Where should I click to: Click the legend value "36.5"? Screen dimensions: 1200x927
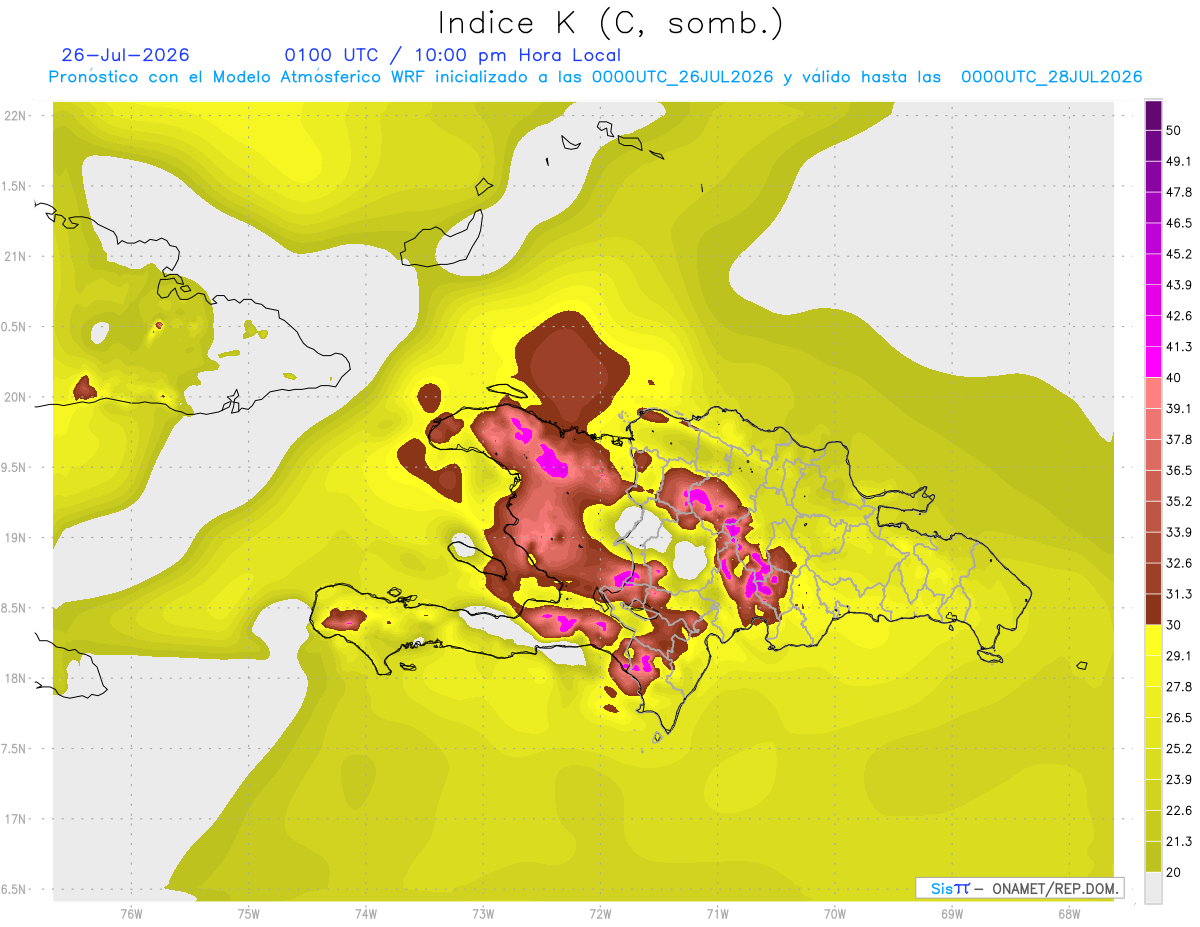click(1179, 470)
